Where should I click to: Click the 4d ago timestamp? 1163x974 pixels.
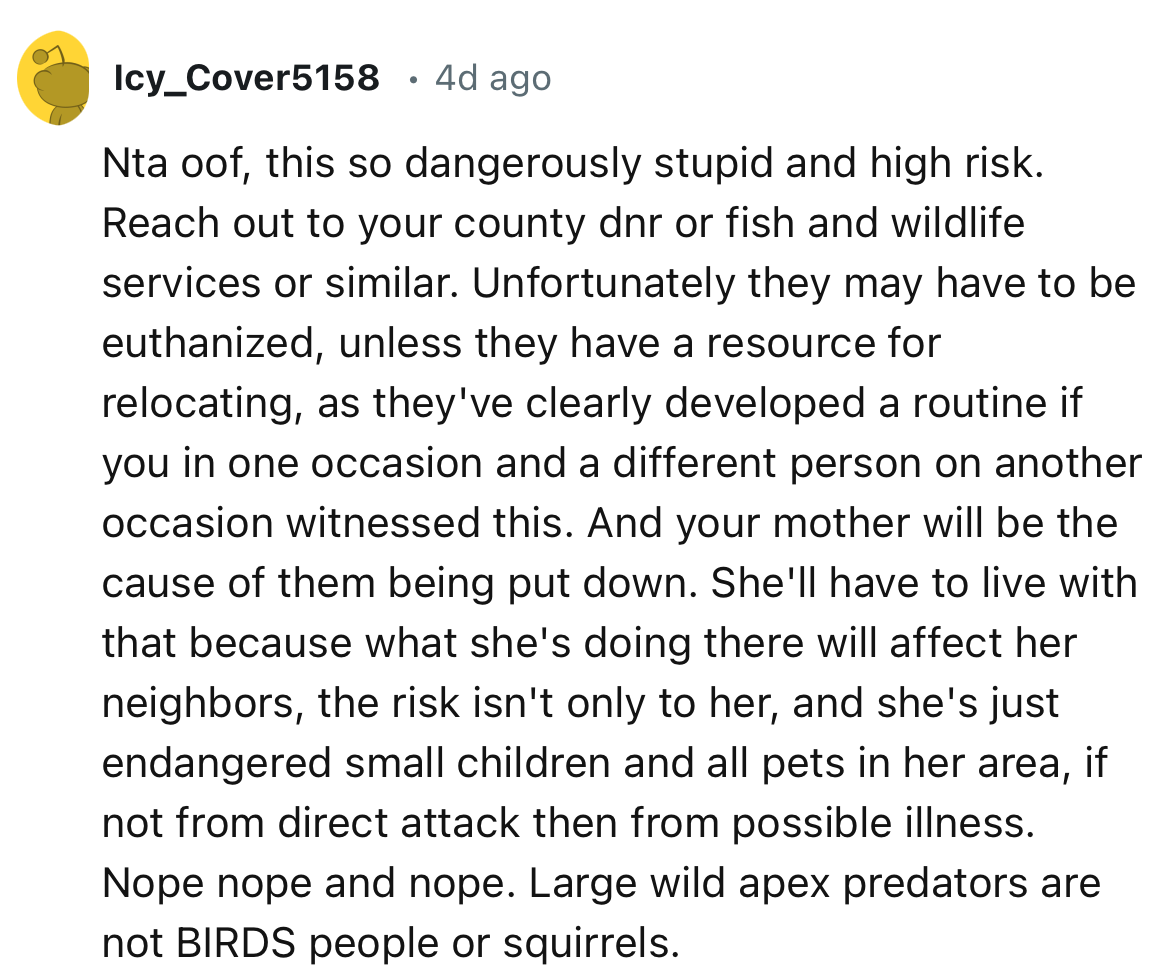point(492,78)
